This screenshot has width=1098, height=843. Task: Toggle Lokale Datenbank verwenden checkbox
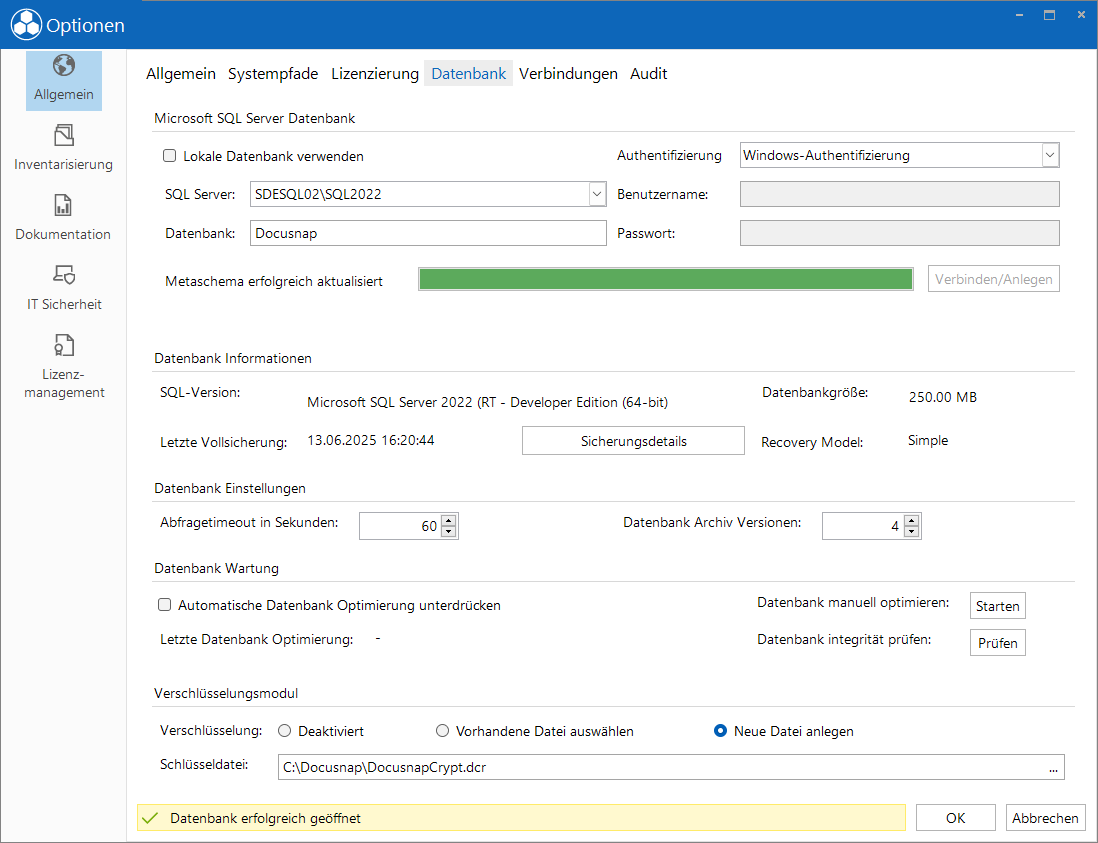(169, 155)
